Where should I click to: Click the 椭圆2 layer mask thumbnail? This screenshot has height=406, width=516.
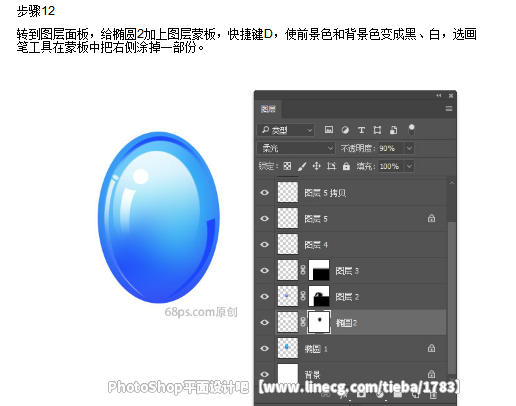[x=319, y=322]
